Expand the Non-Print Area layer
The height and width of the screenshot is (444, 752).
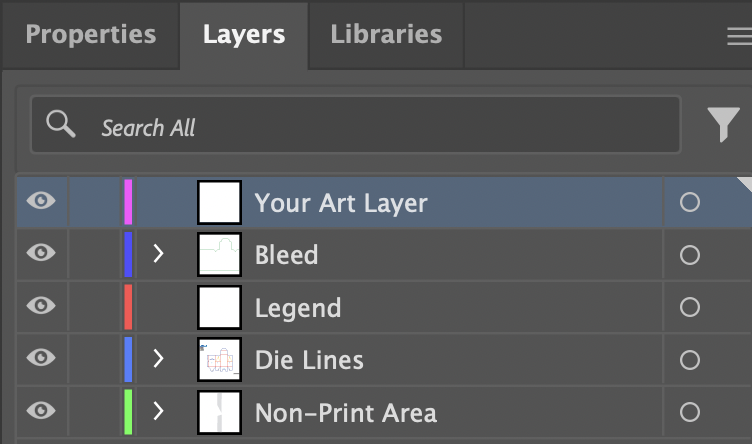click(158, 411)
